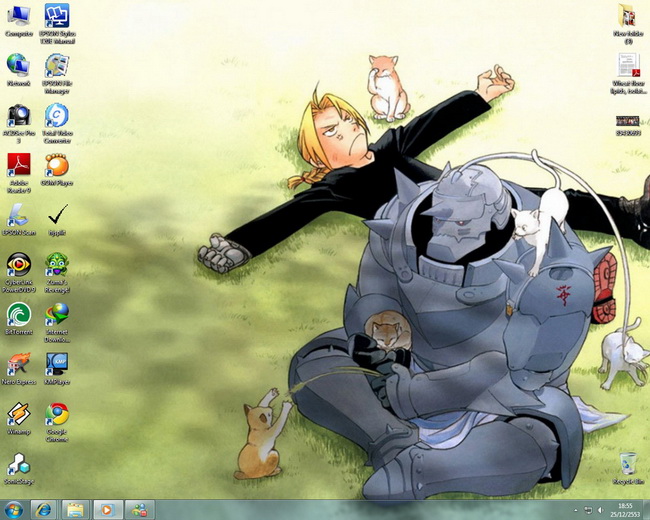Select the Network desktop icon
The width and height of the screenshot is (650, 520).
tap(19, 70)
